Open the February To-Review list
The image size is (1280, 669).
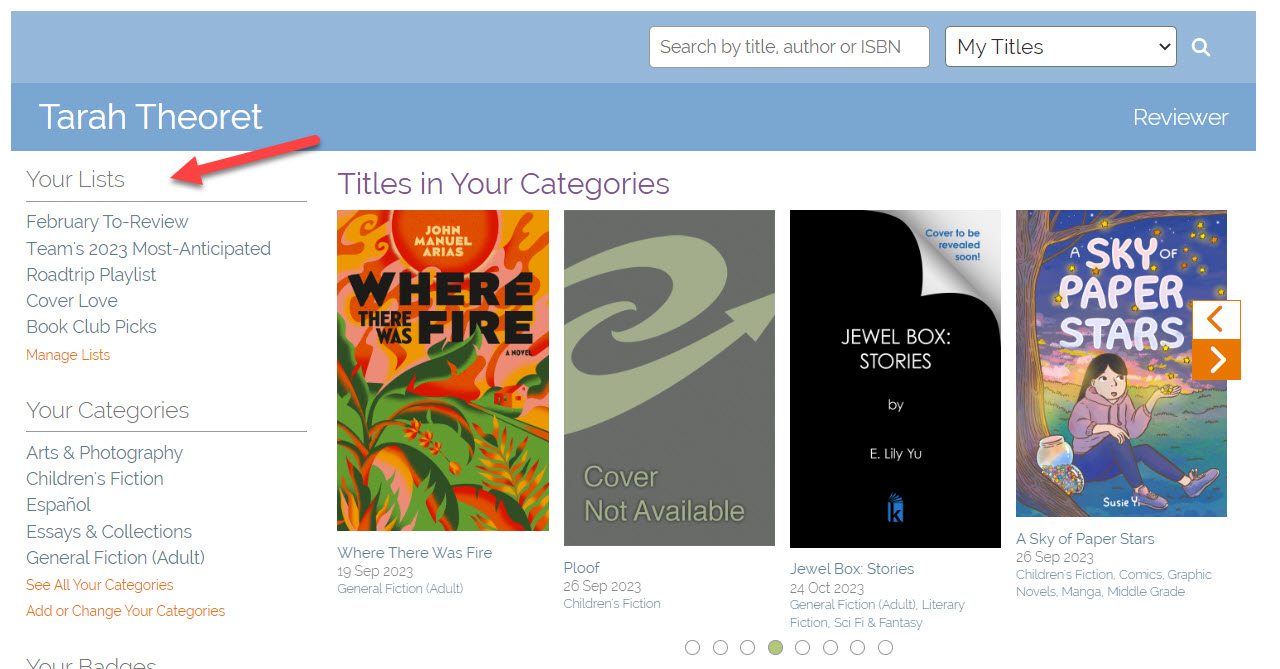(x=107, y=222)
